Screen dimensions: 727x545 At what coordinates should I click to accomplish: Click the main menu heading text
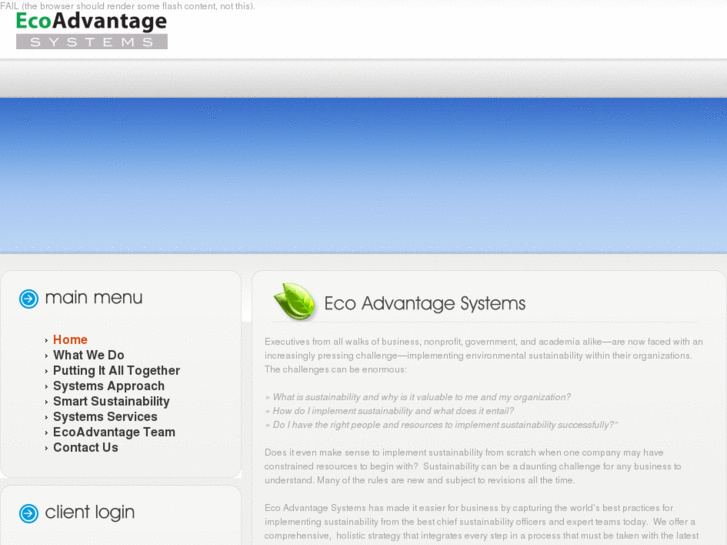(94, 297)
